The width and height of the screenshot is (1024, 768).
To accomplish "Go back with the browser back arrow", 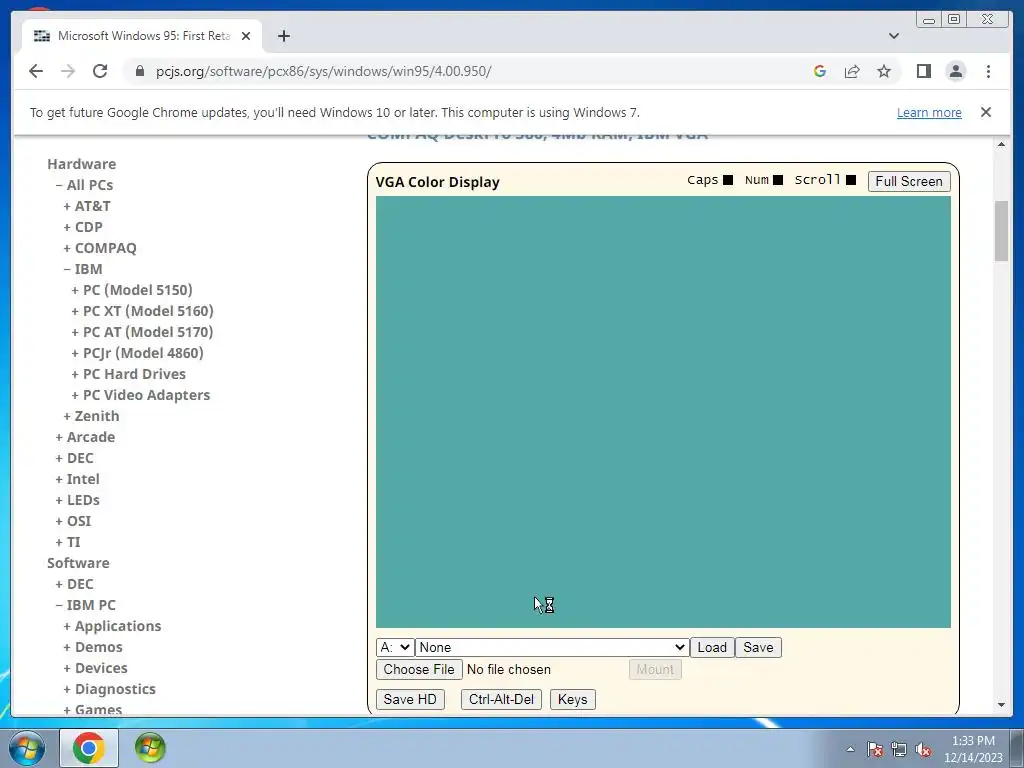I will click(x=36, y=71).
